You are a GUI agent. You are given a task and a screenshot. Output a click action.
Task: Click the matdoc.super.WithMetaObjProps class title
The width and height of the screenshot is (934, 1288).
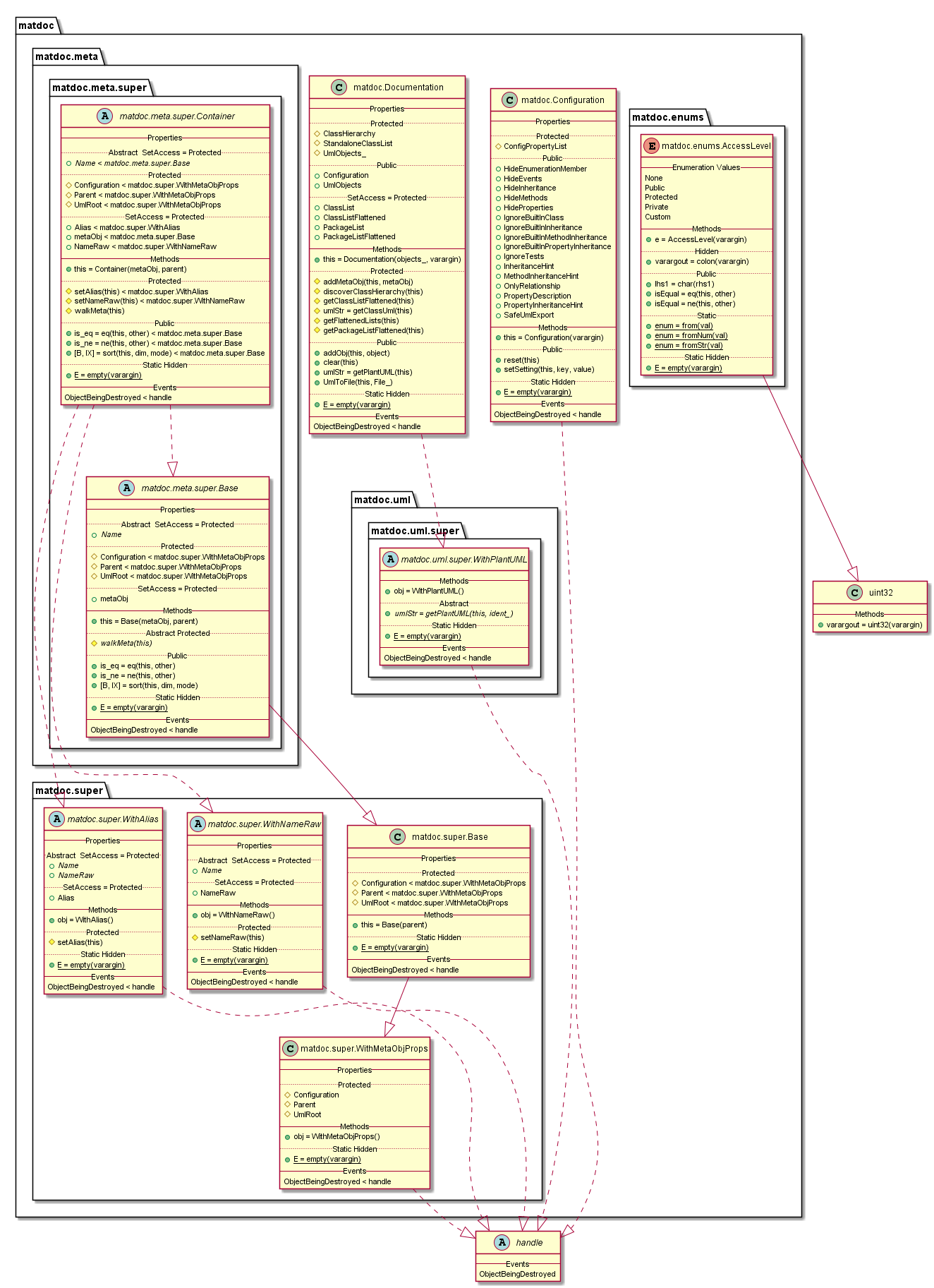[364, 1049]
